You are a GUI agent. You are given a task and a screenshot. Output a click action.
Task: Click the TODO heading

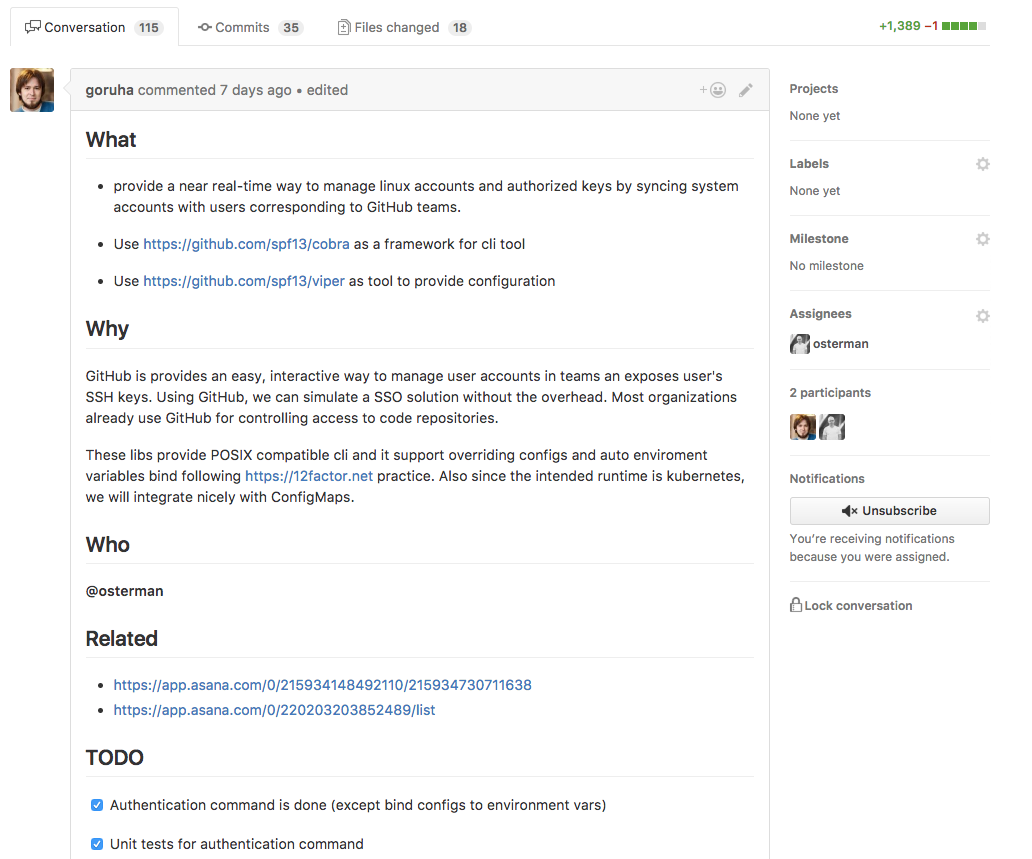coord(115,758)
